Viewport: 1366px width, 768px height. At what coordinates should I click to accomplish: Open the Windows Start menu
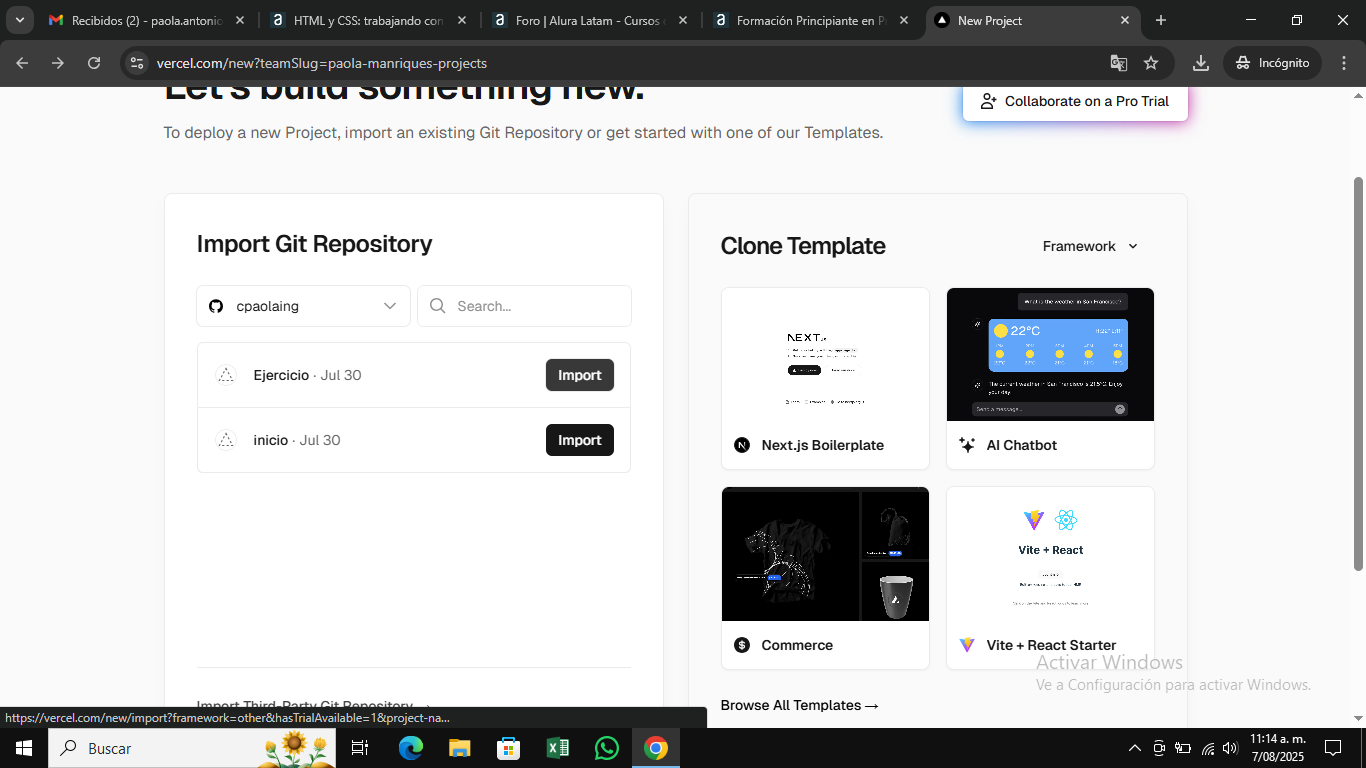tap(23, 748)
